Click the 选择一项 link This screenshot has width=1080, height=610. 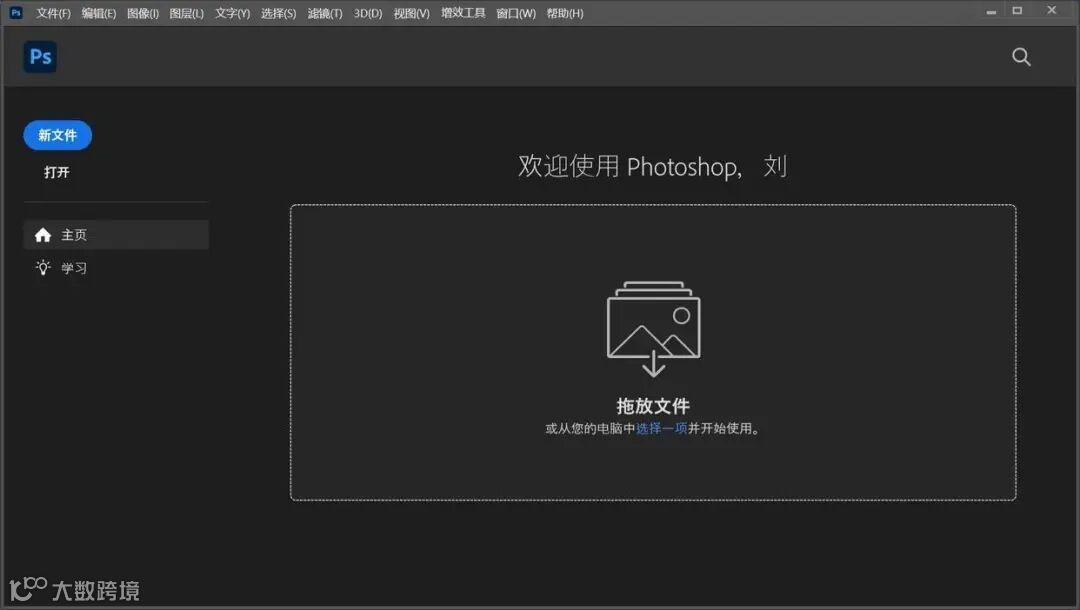[661, 428]
